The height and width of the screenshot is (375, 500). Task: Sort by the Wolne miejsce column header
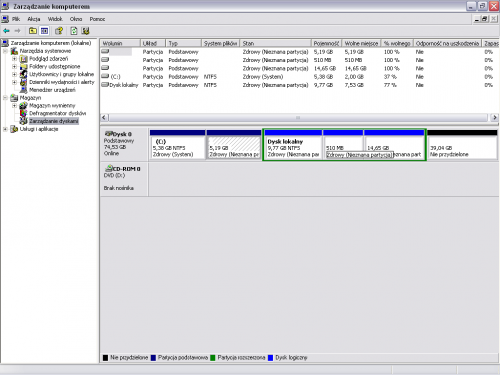[x=361, y=43]
